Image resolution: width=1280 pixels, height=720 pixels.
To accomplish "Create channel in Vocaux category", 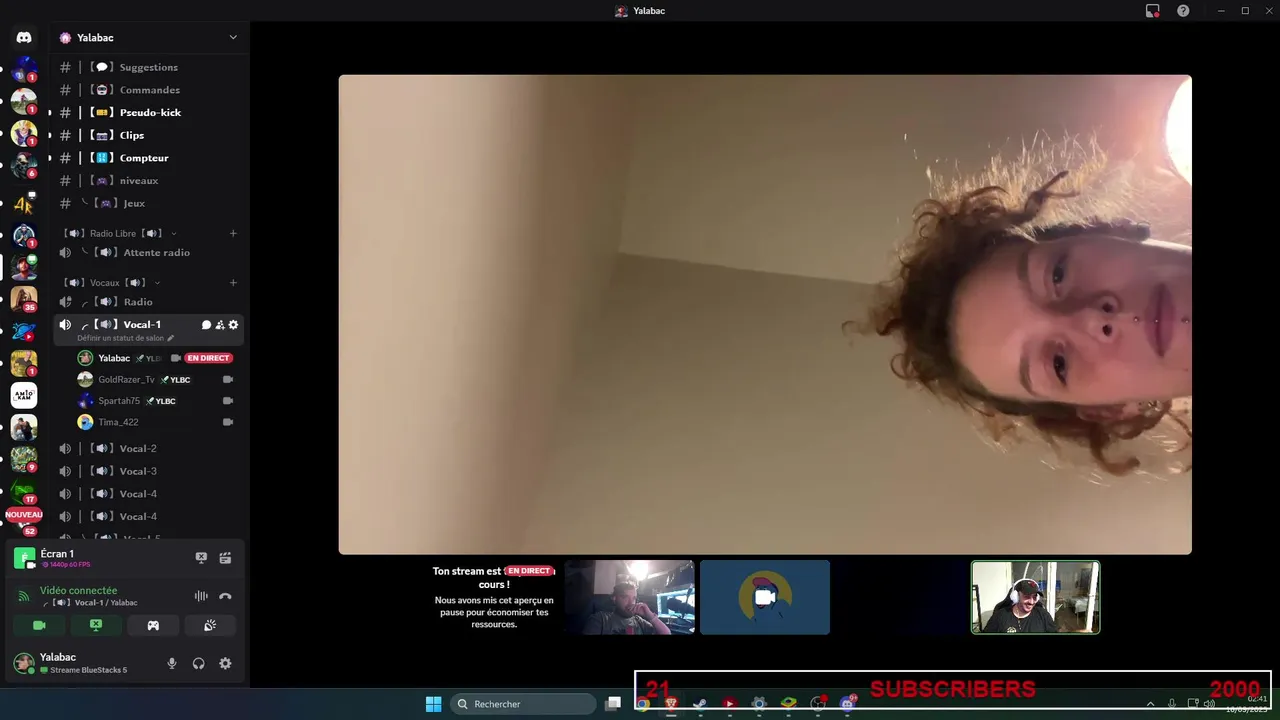I will coord(233,283).
